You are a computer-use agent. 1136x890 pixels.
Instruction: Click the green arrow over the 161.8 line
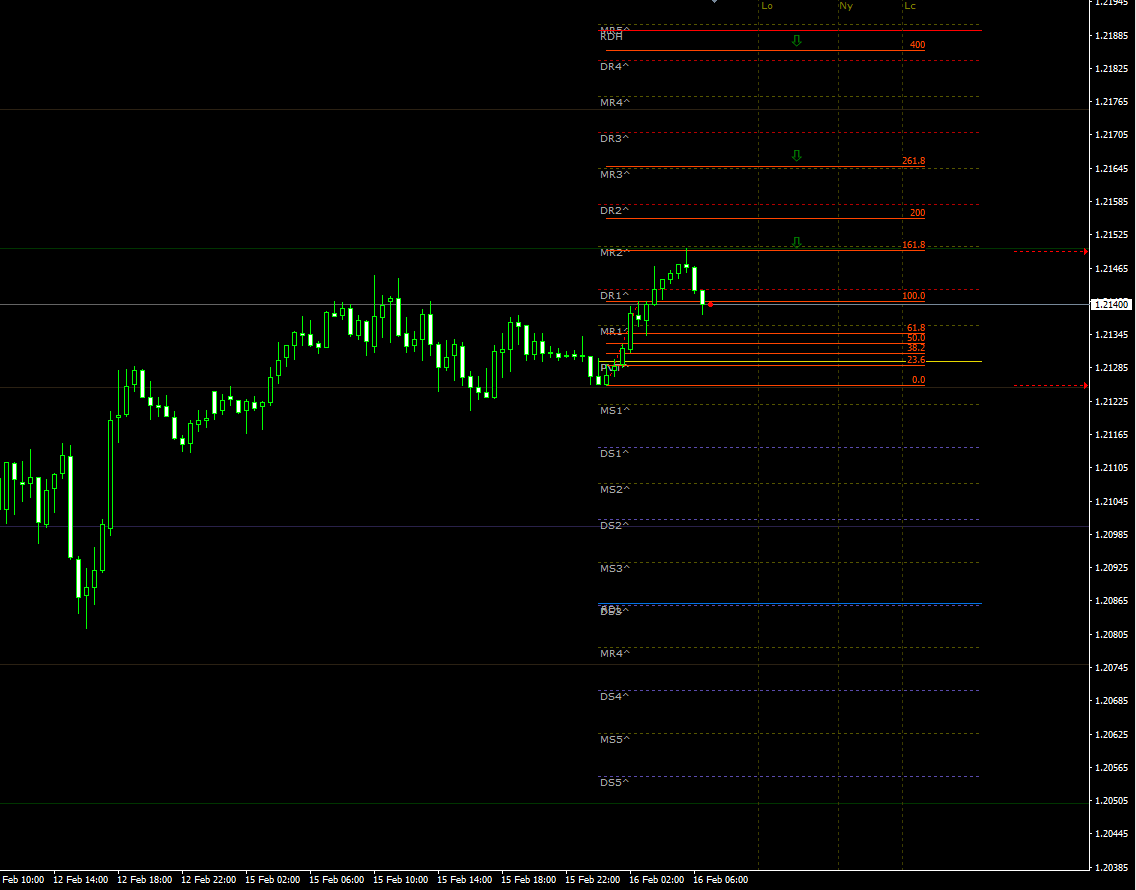[797, 240]
